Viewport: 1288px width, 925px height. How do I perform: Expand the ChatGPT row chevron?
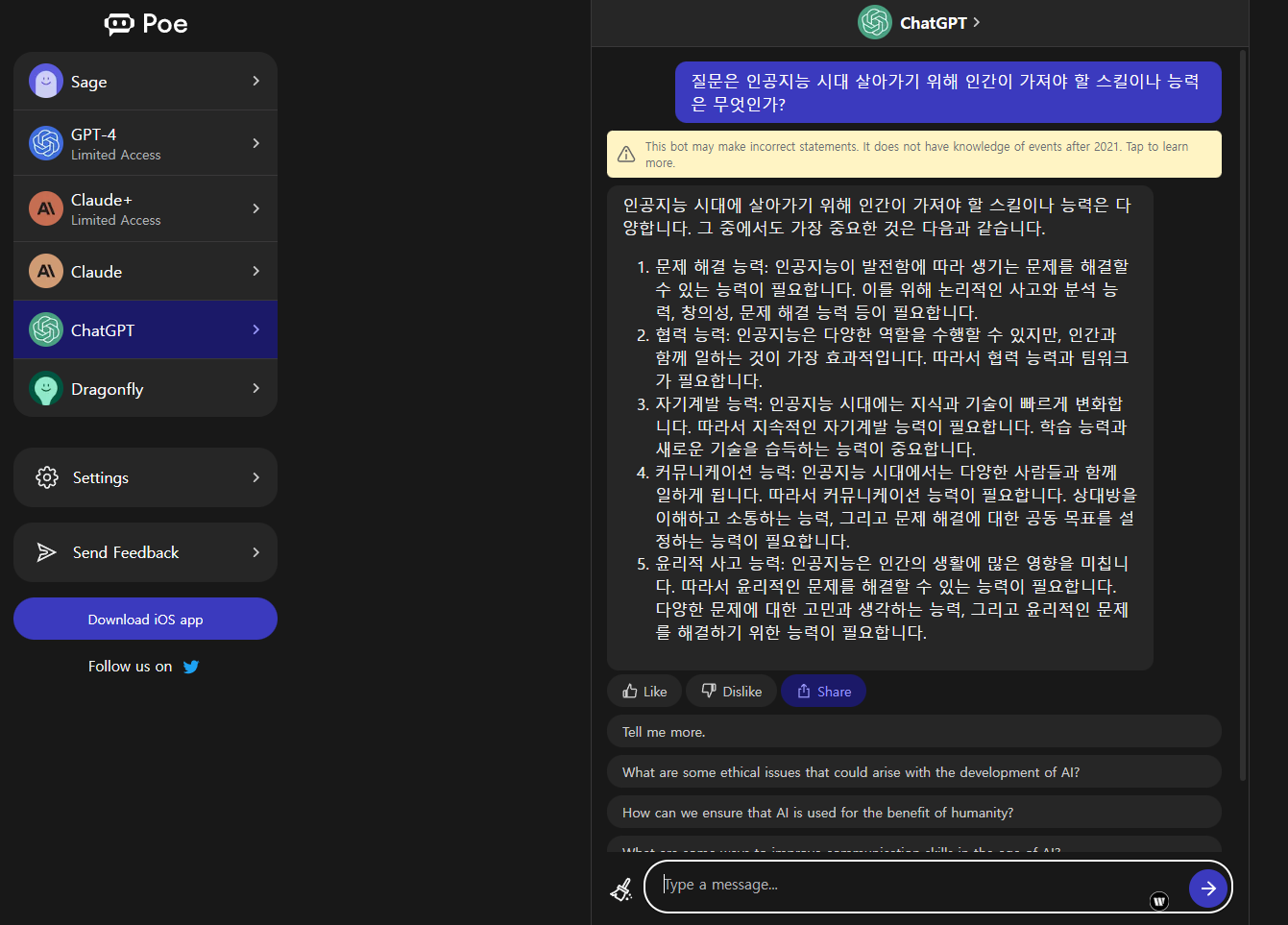point(255,330)
